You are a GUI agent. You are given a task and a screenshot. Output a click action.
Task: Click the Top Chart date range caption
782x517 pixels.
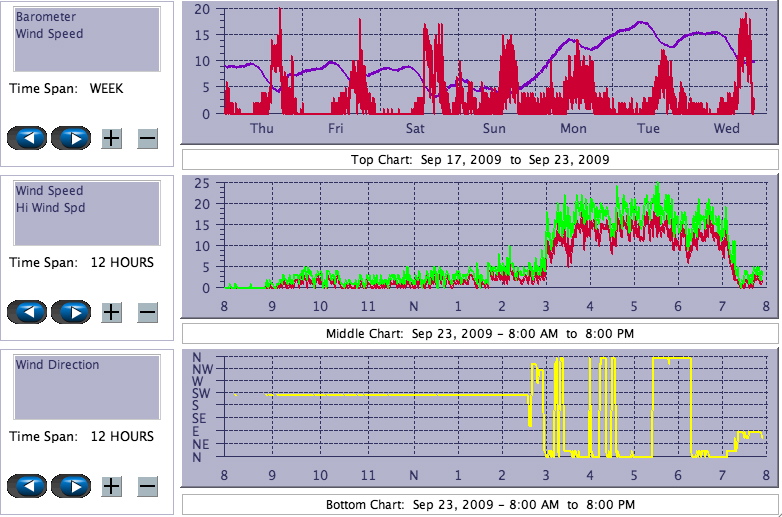pos(480,160)
